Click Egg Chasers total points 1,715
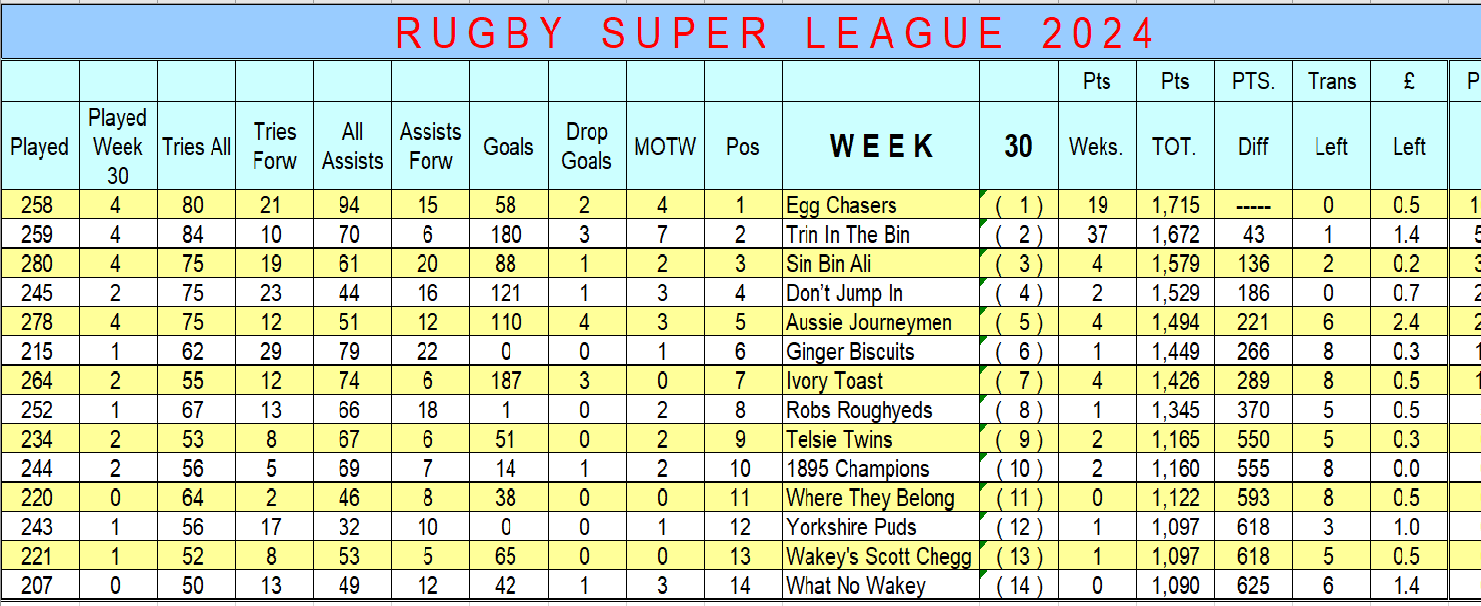 pyautogui.click(x=1175, y=205)
